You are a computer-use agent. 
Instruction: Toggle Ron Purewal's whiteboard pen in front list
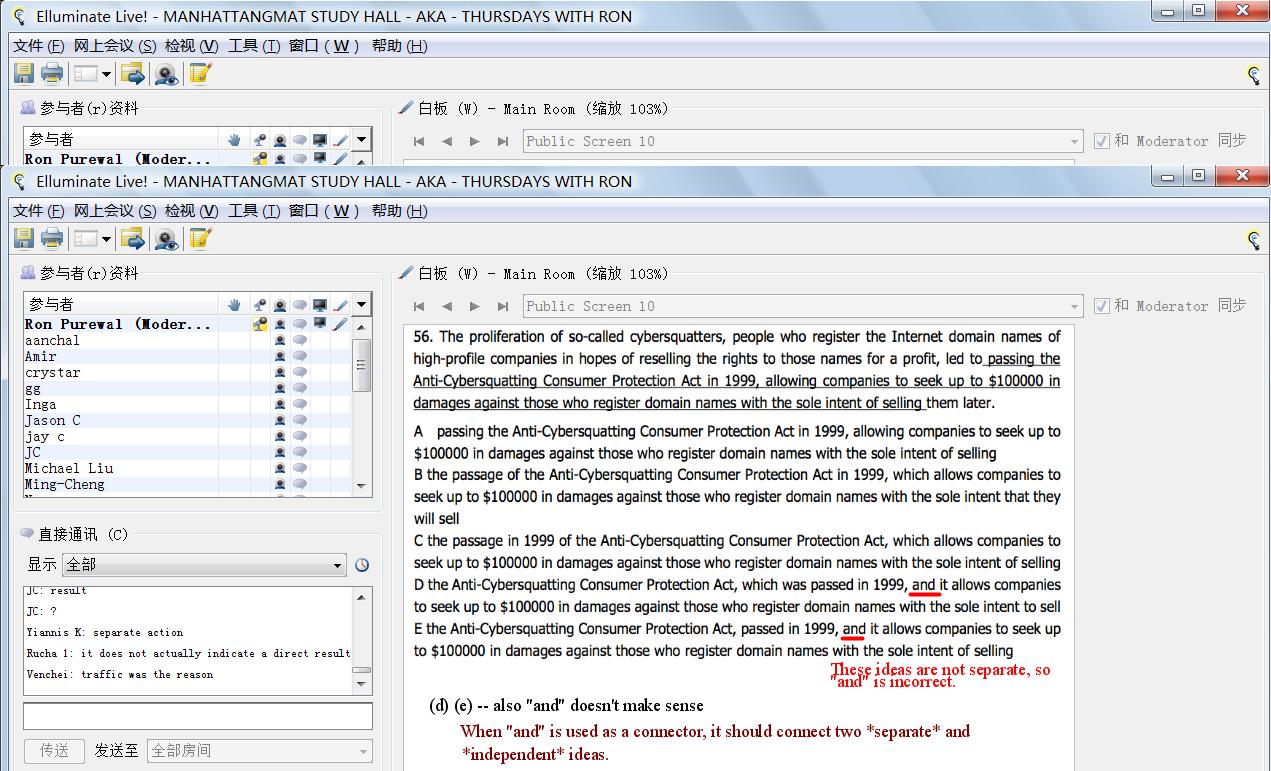pyautogui.click(x=340, y=324)
